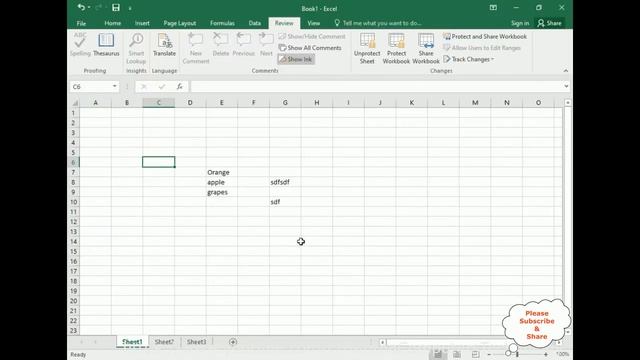Click the Sign in link
This screenshot has height=360, width=640.
point(520,23)
